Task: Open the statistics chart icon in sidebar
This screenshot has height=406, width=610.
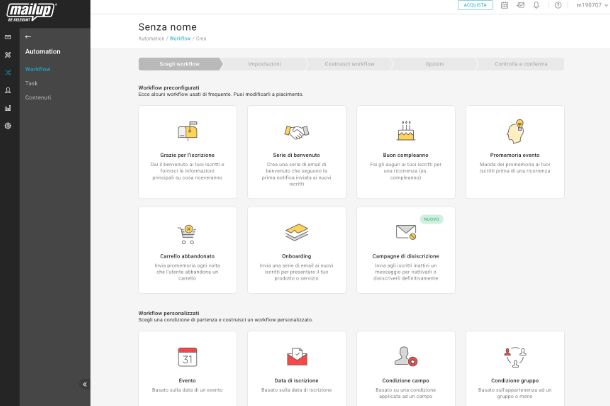Action: pos(8,108)
